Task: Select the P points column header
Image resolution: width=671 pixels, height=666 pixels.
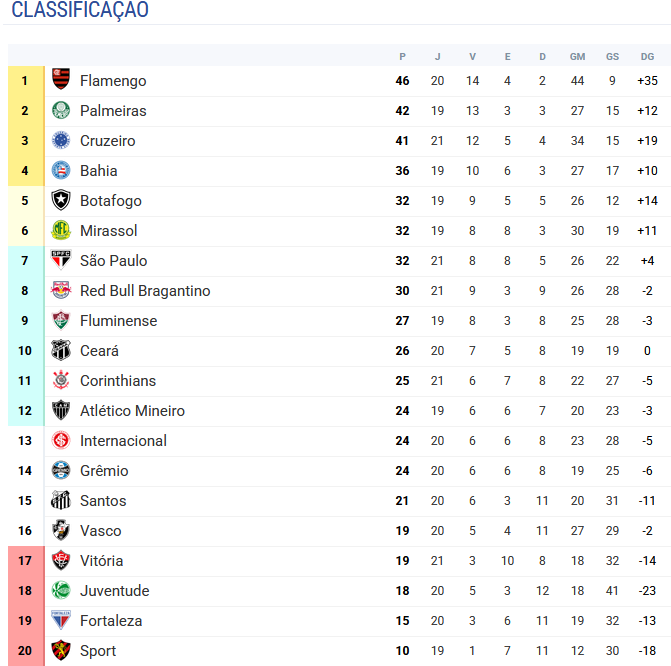Action: click(402, 56)
